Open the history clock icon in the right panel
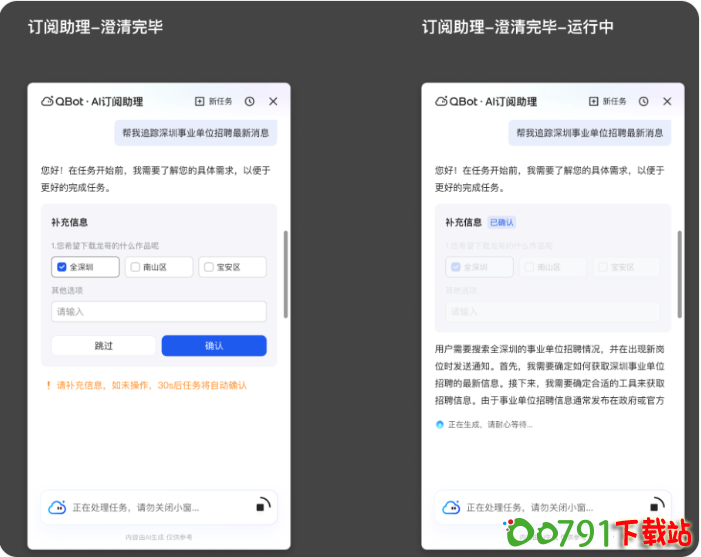The width and height of the screenshot is (701, 557). [644, 102]
